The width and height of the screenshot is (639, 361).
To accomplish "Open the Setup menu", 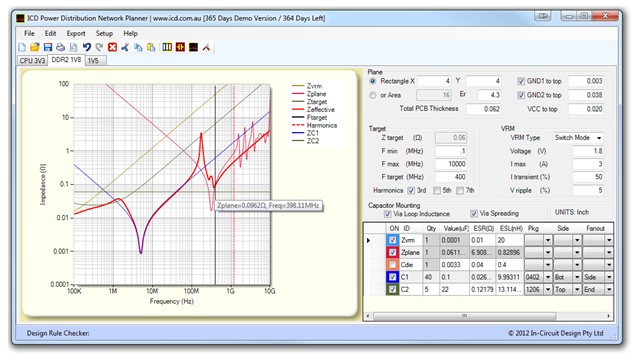I will click(104, 33).
